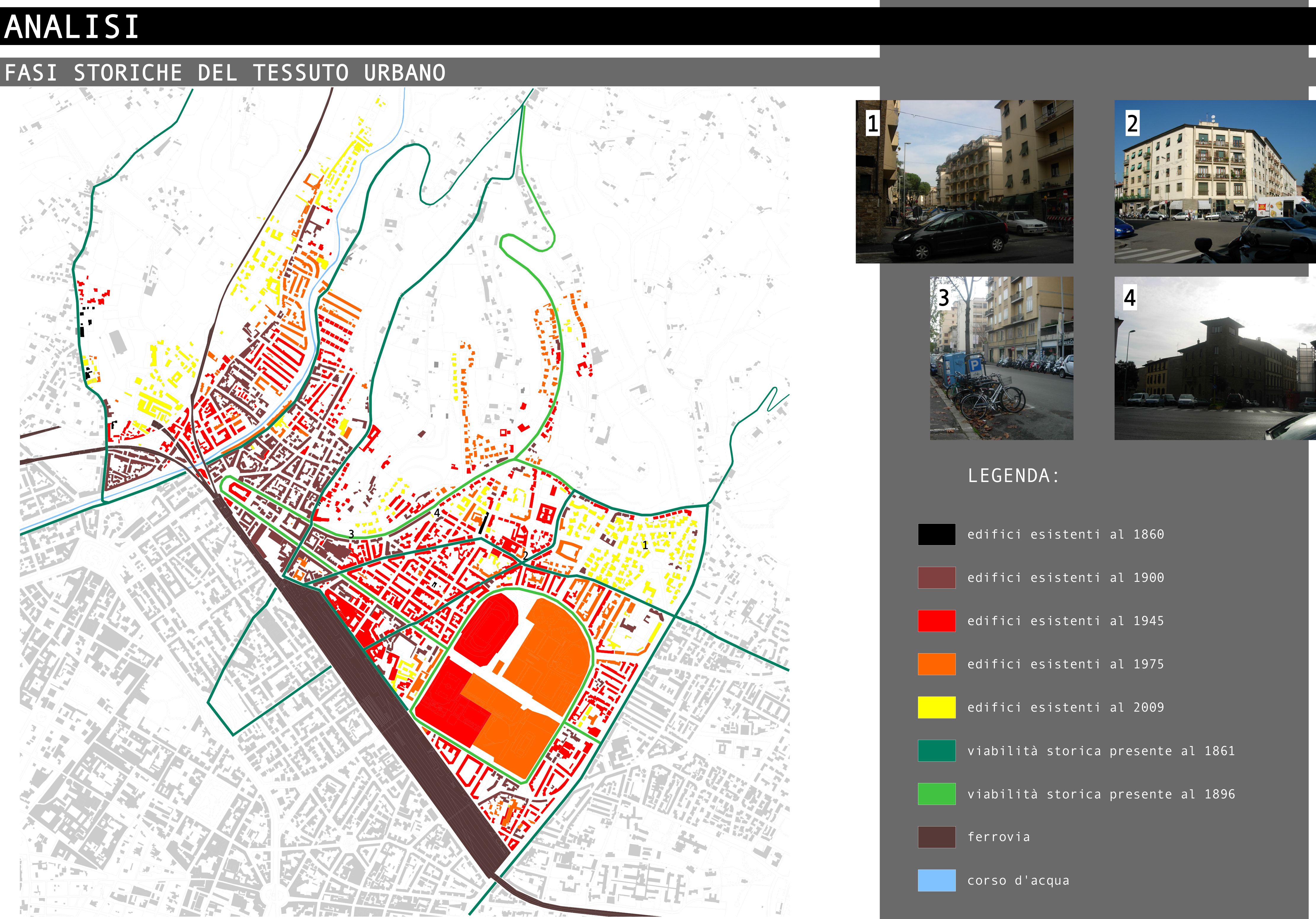Click the brown 1900 buildings legend swatch

point(936,577)
